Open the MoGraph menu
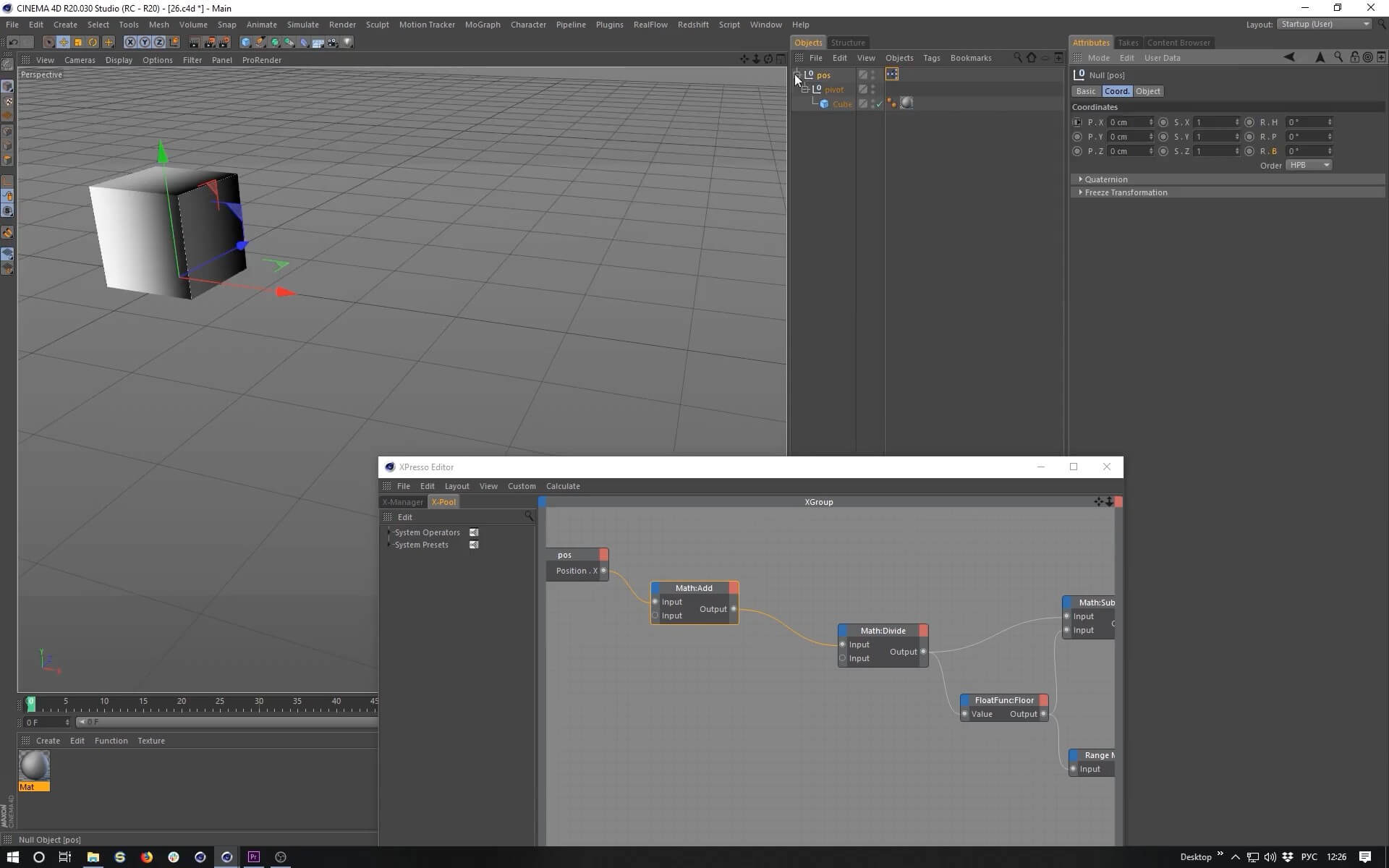 (x=482, y=25)
